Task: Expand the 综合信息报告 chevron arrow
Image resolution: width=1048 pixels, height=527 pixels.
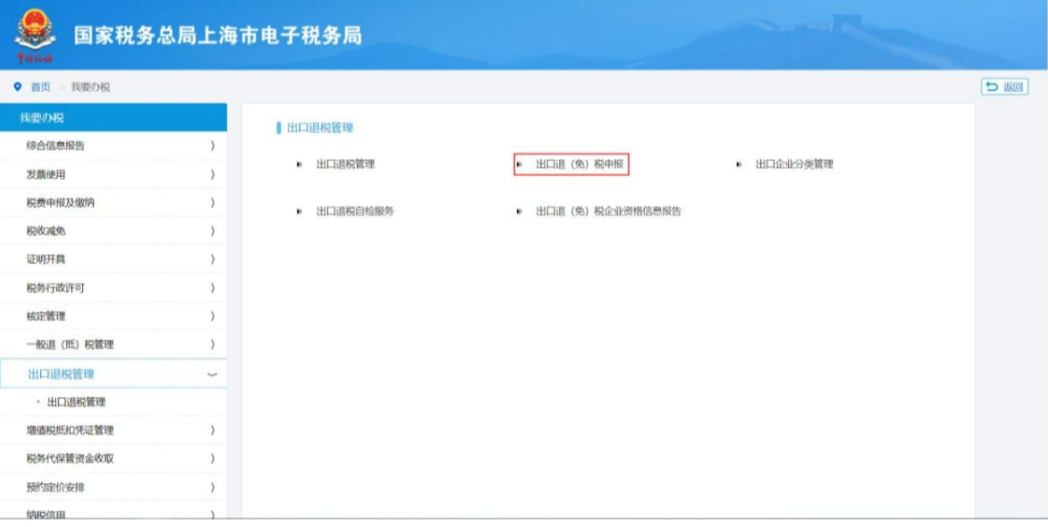Action: (213, 146)
